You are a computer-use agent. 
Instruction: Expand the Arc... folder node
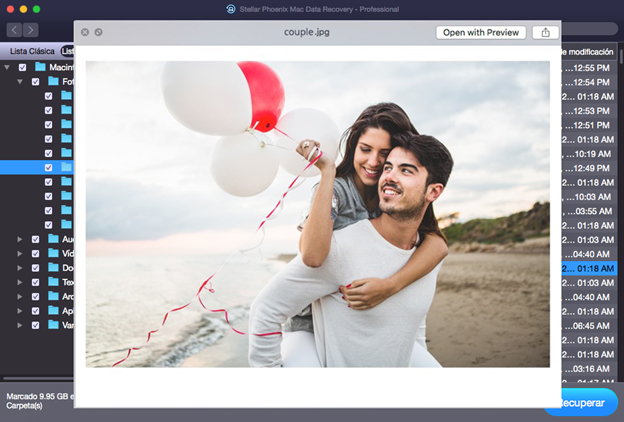20,297
